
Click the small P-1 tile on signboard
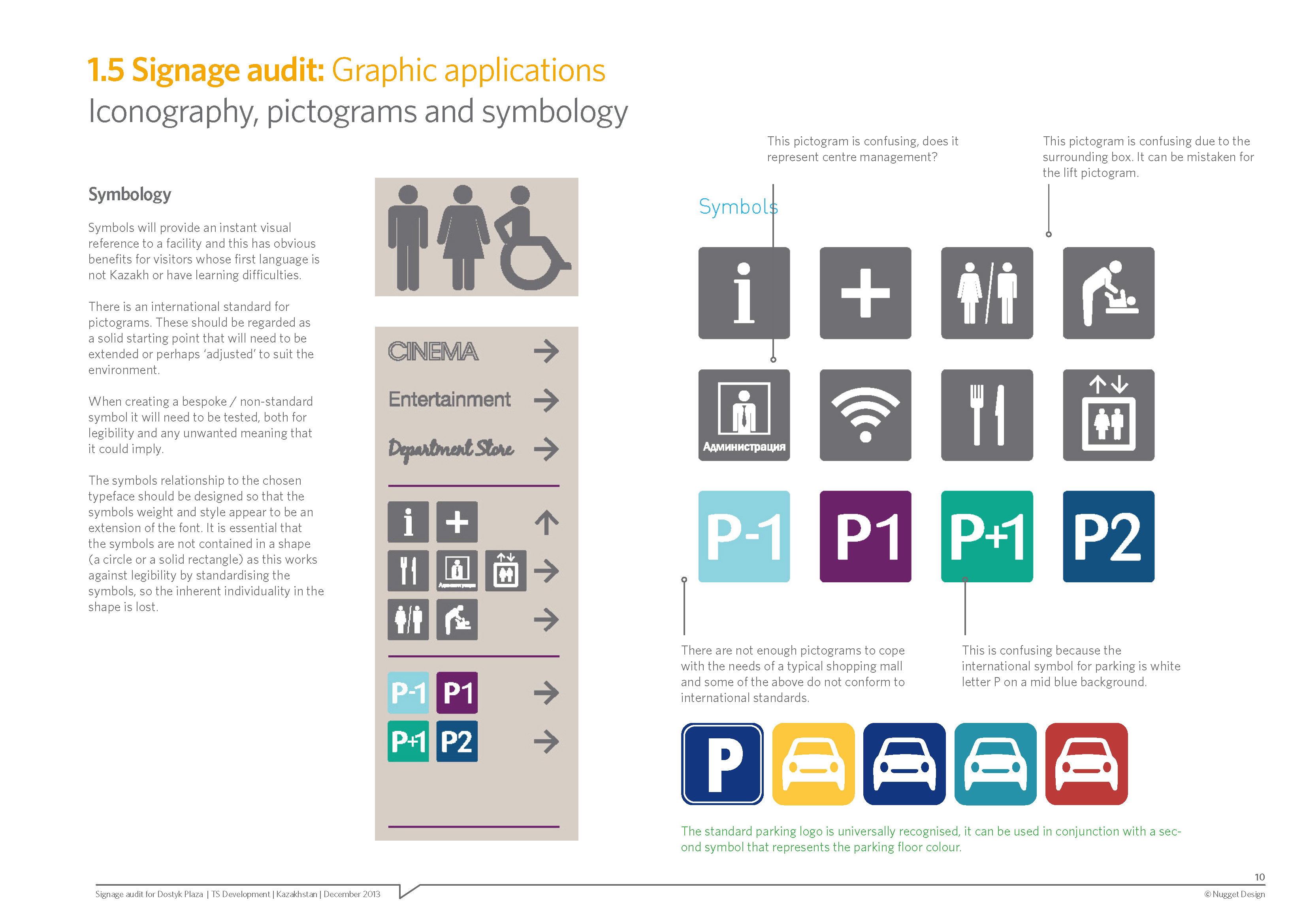coord(408,693)
